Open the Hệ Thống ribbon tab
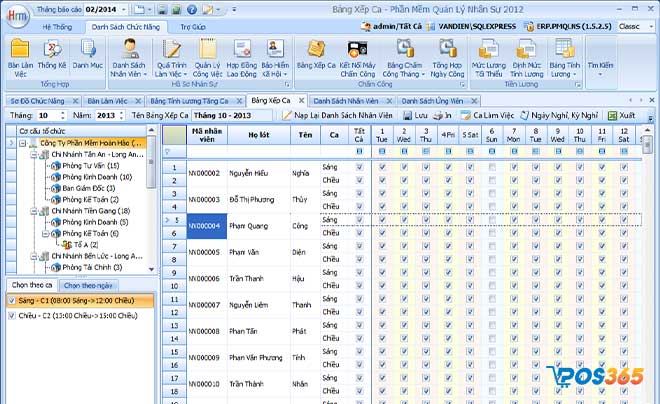The height and width of the screenshot is (404, 660). (57, 27)
